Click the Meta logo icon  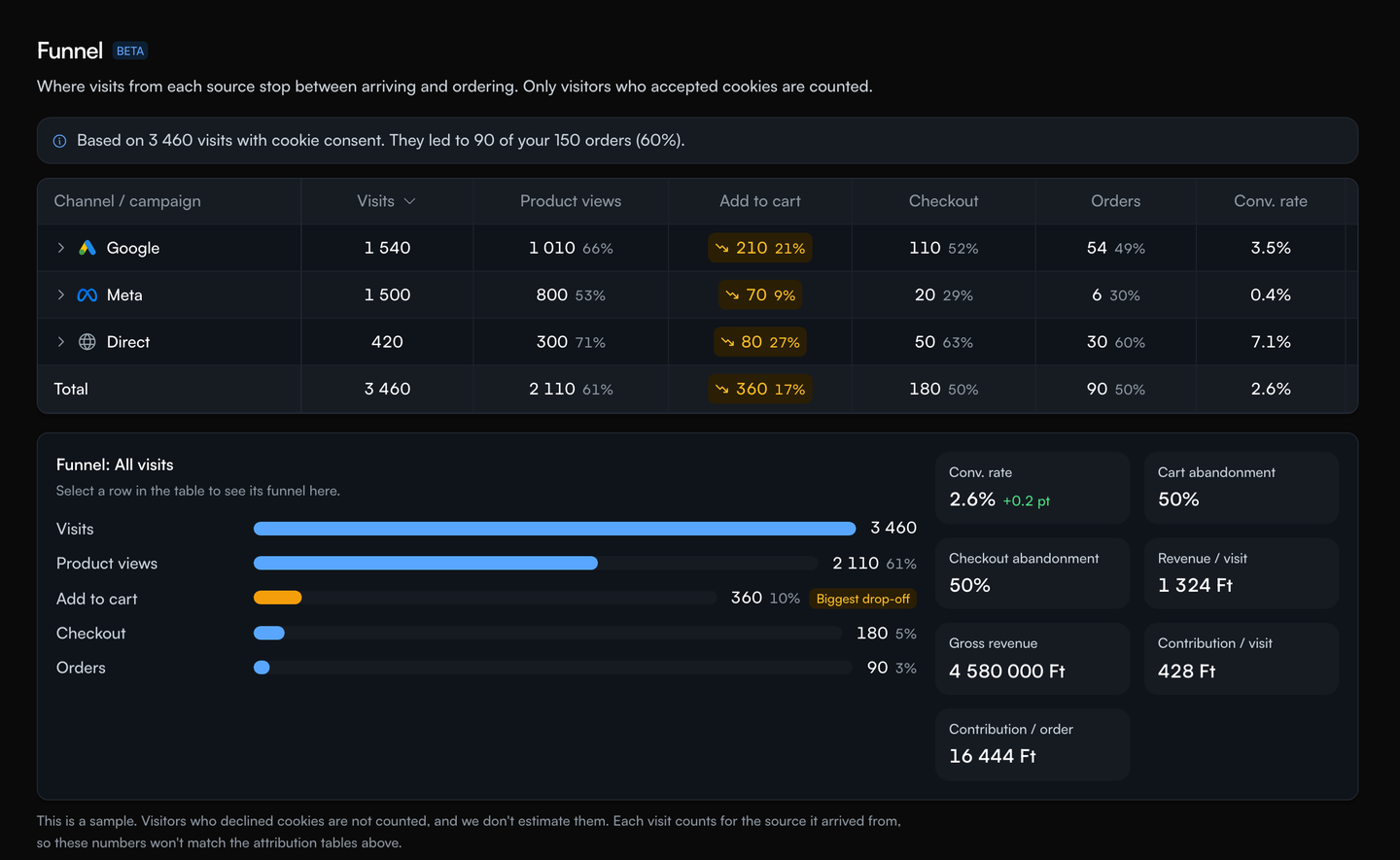click(87, 295)
